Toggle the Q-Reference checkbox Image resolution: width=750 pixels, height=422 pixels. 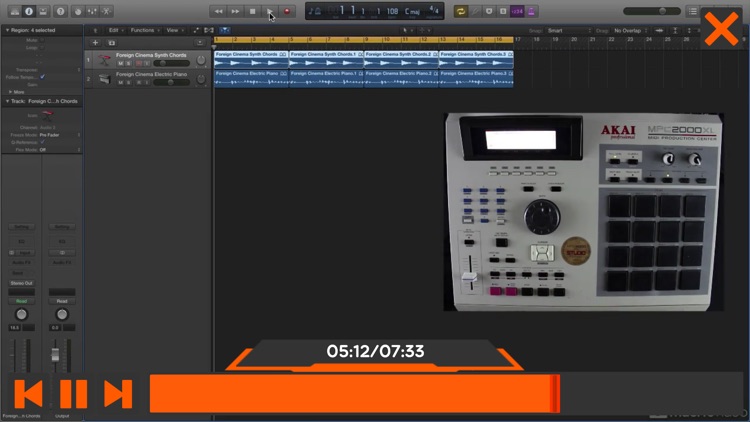[x=43, y=142]
